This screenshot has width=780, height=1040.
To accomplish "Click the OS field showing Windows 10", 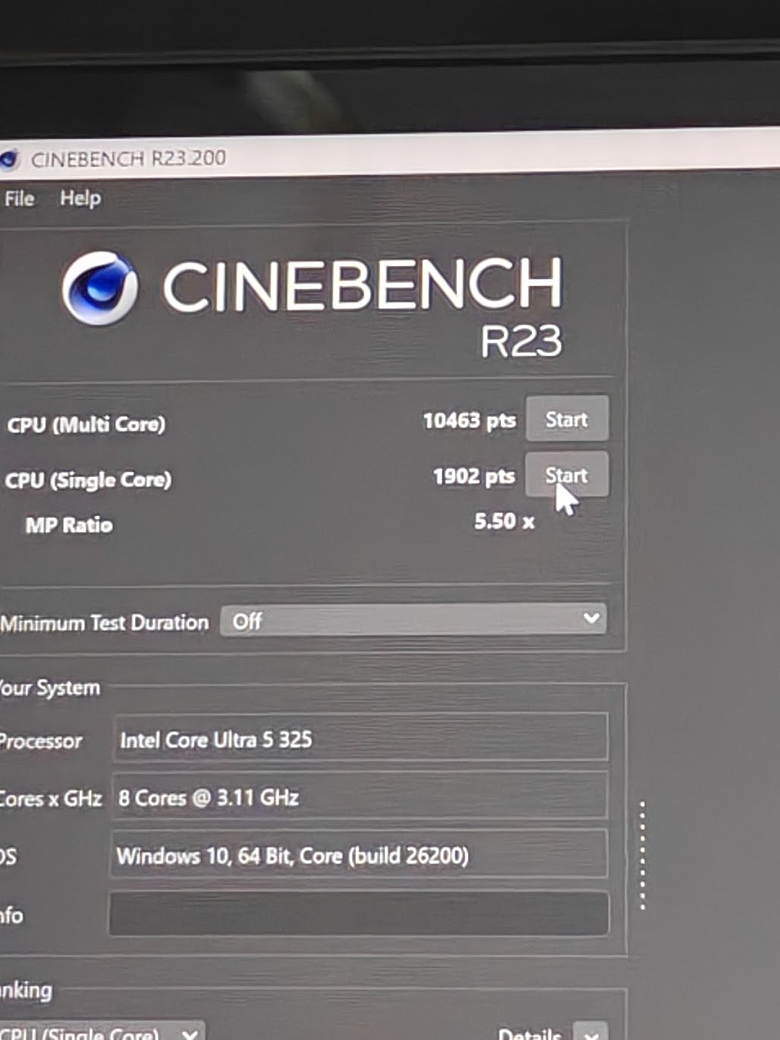I will [x=358, y=854].
